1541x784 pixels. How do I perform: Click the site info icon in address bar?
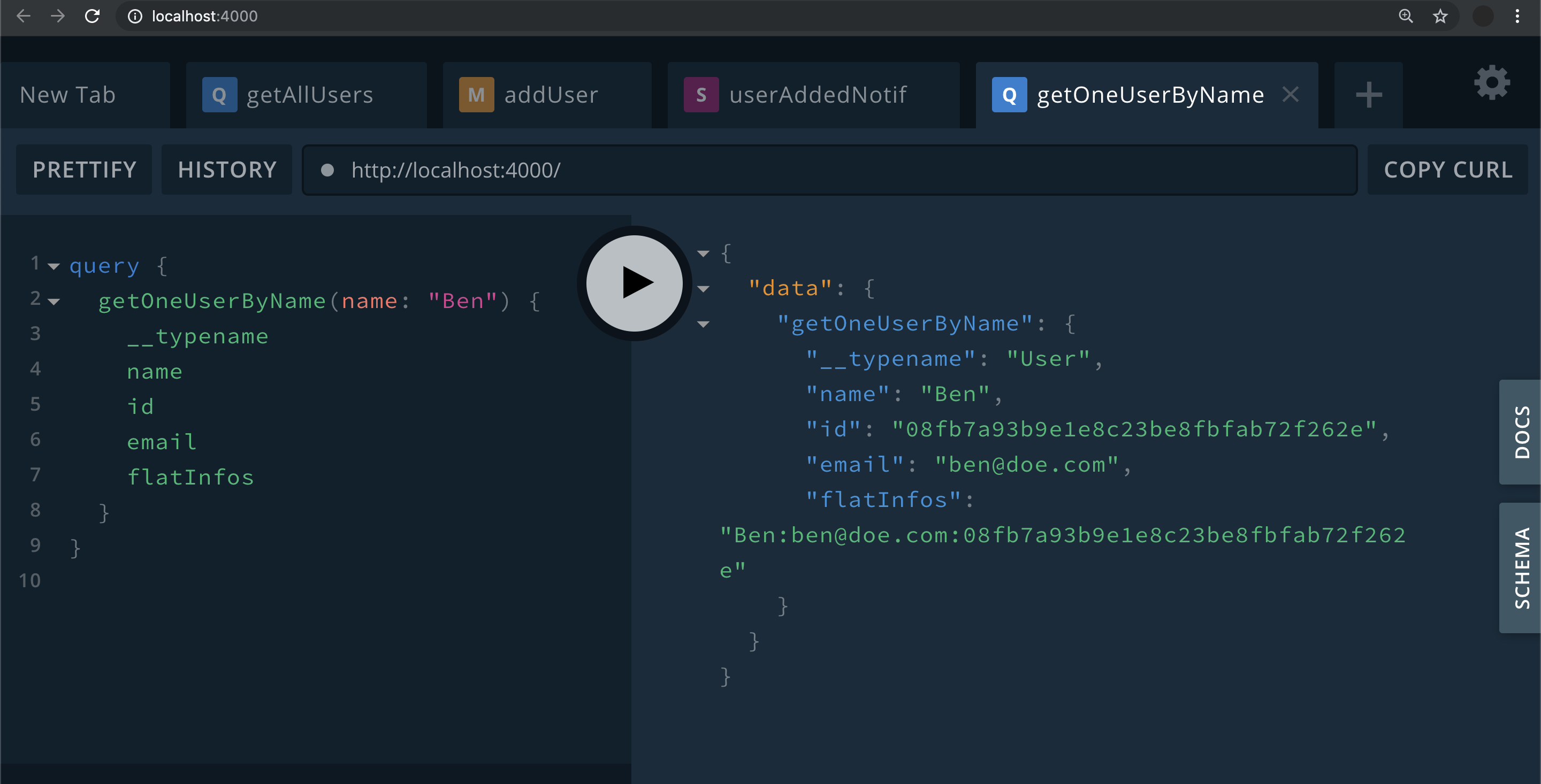point(135,16)
